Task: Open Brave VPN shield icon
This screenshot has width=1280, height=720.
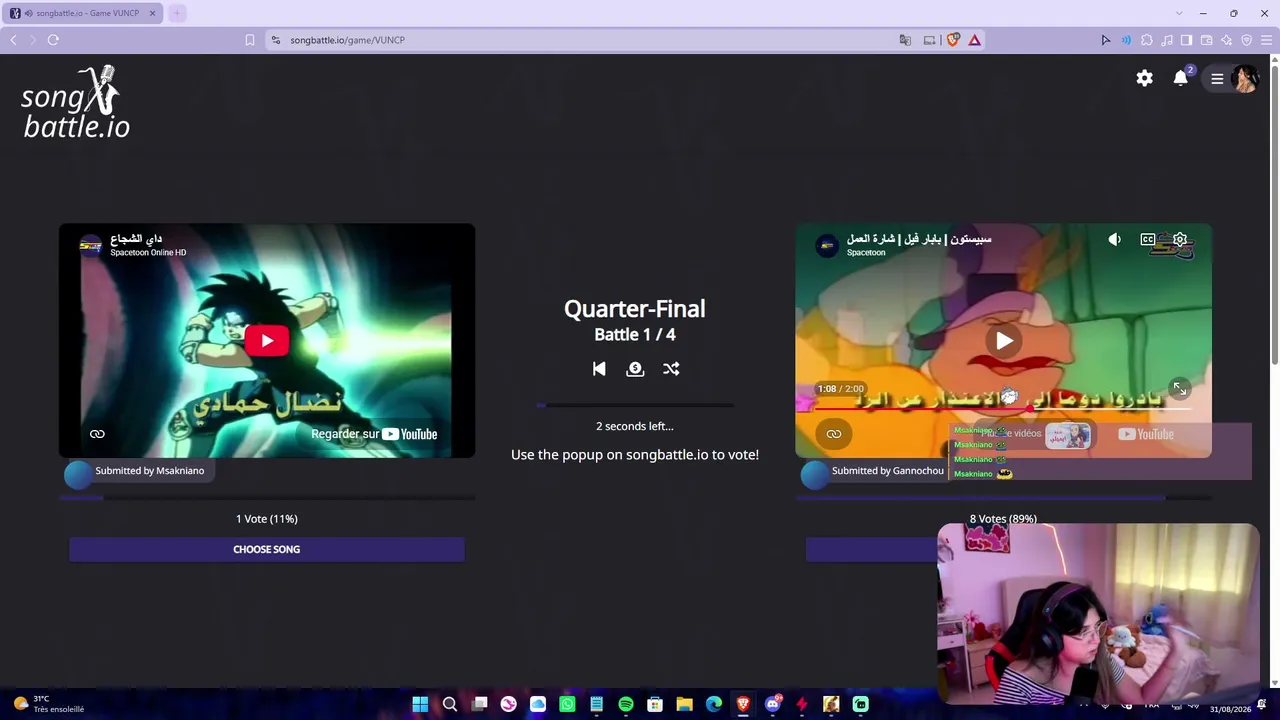Action: tap(1246, 40)
